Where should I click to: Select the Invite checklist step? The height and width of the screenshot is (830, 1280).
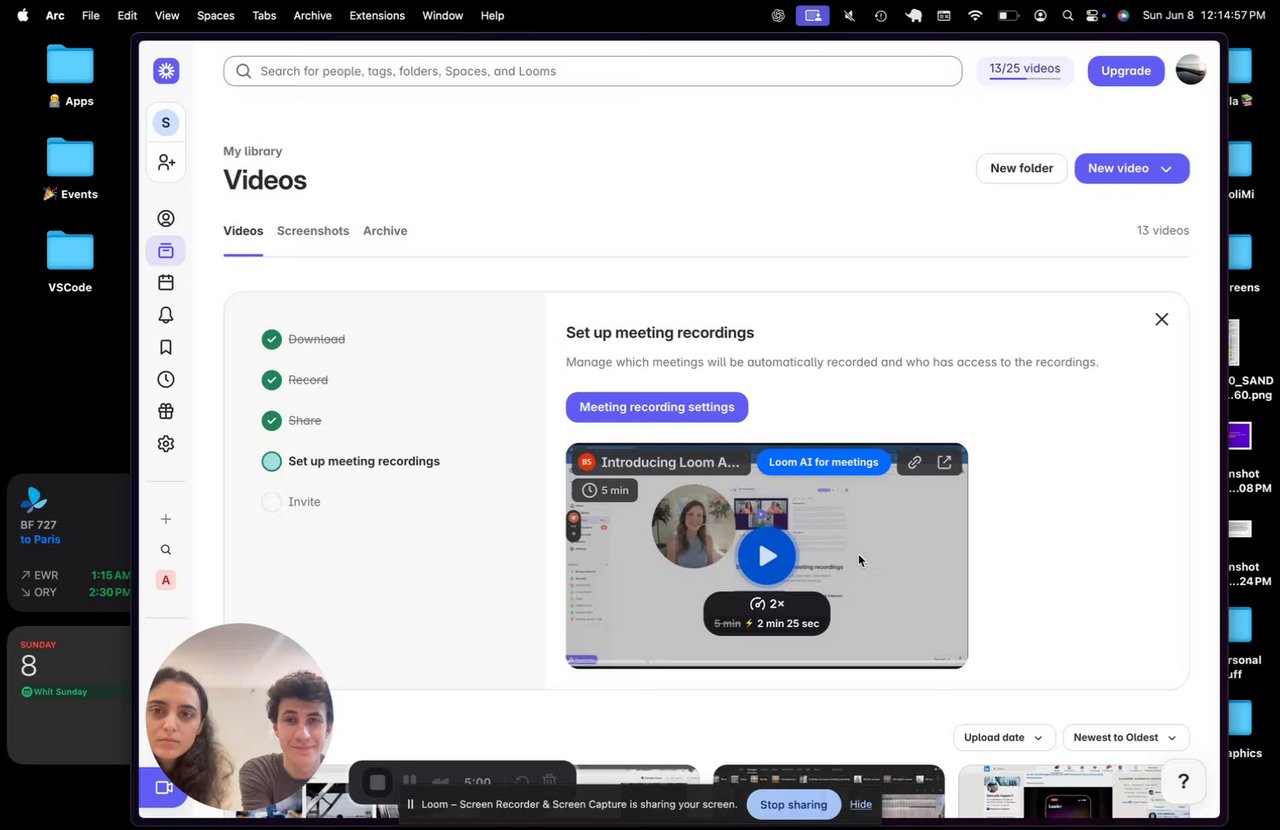coord(291,502)
